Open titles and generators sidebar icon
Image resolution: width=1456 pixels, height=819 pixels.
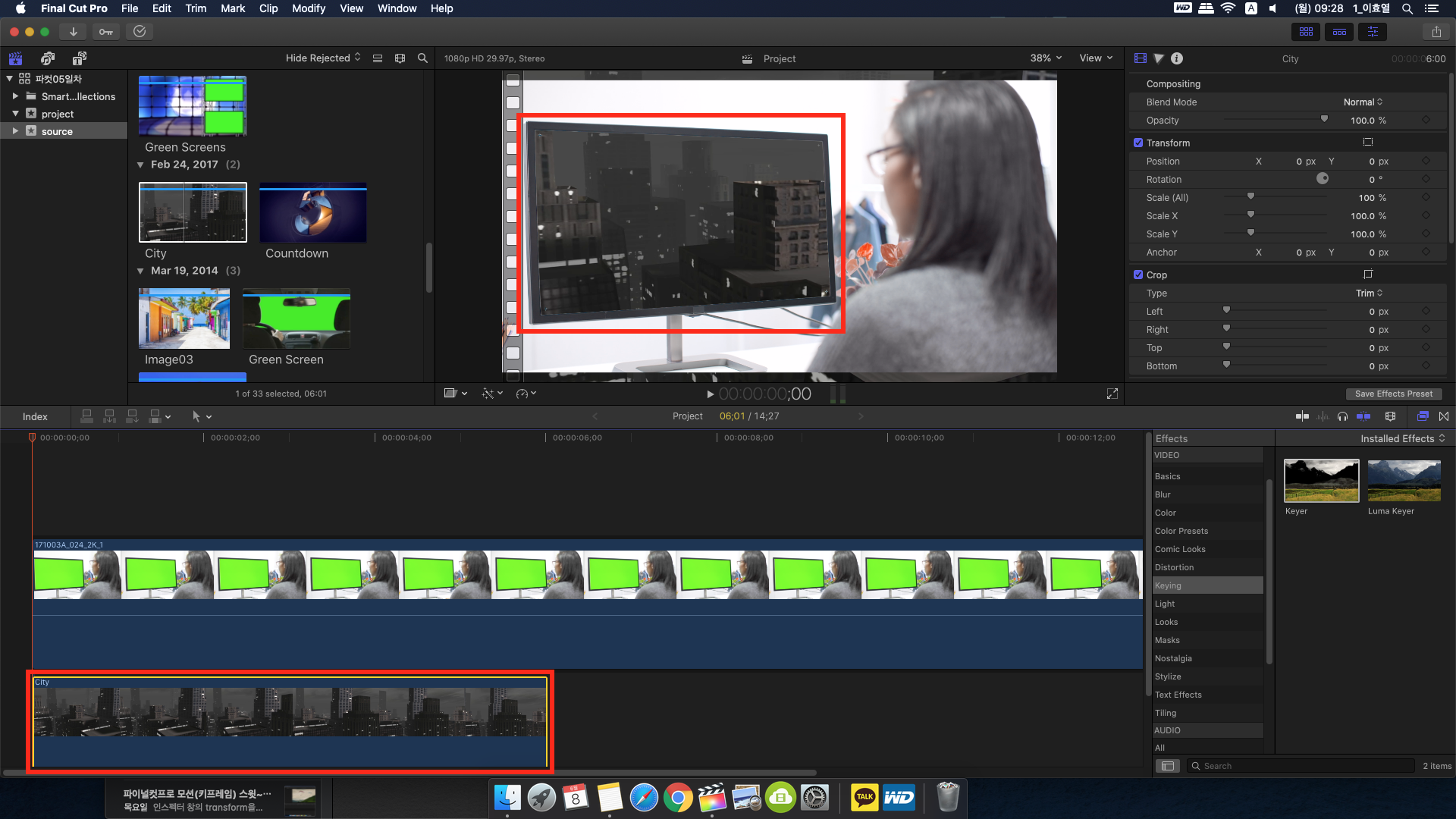tap(80, 58)
